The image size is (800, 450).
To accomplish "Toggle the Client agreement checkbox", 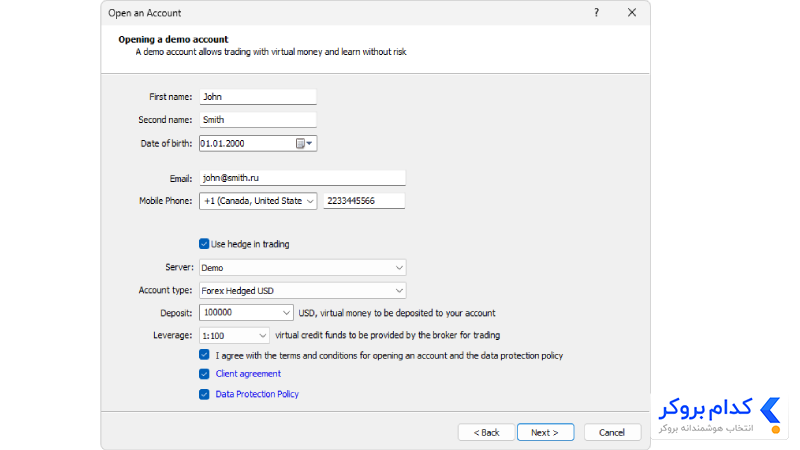I will 204,374.
